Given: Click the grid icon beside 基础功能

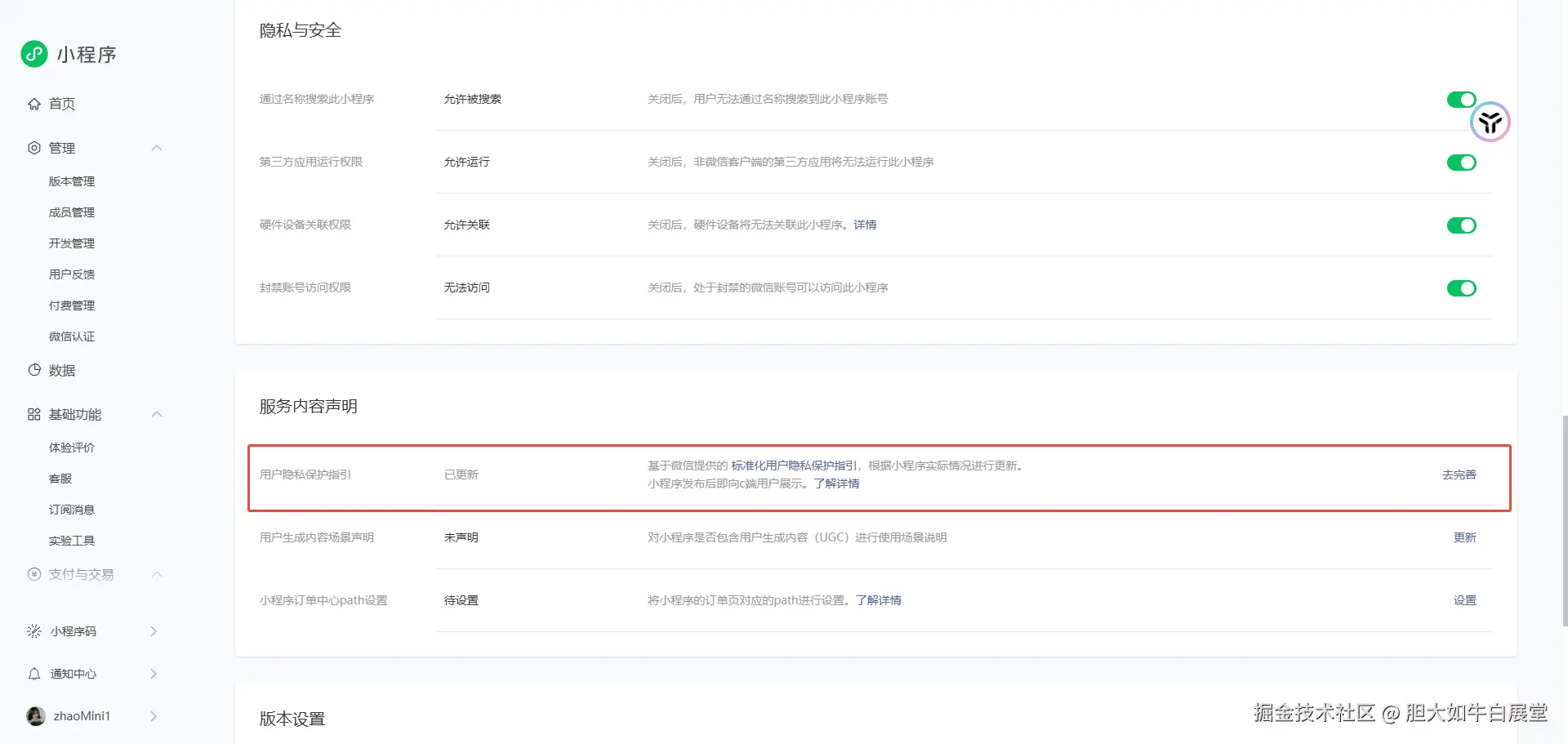Looking at the screenshot, I should 34,414.
